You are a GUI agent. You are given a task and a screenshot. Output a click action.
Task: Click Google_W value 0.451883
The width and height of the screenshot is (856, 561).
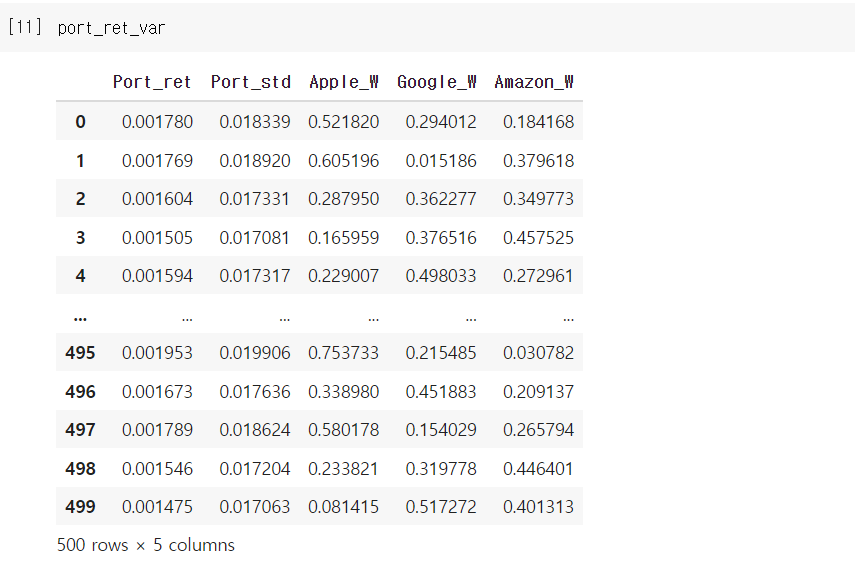(441, 392)
